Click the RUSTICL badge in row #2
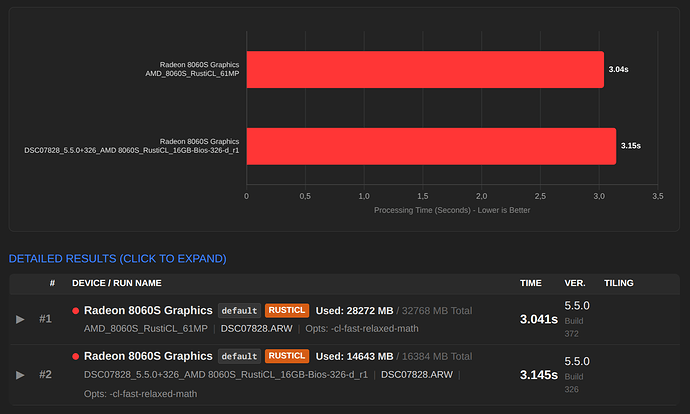The image size is (690, 414). tap(287, 356)
